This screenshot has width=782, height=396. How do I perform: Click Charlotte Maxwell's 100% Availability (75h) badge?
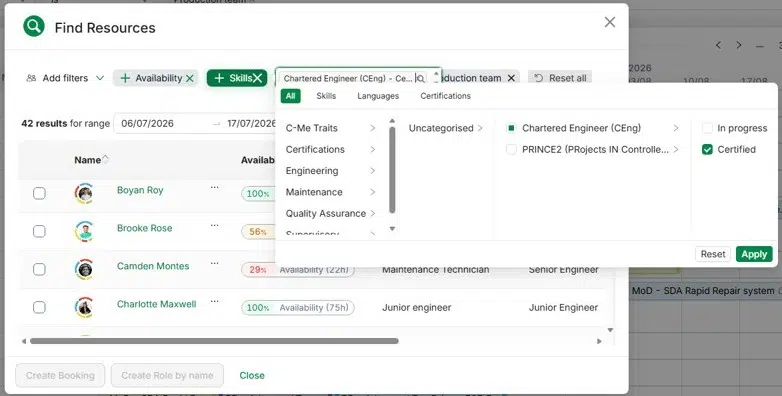pyautogui.click(x=298, y=308)
